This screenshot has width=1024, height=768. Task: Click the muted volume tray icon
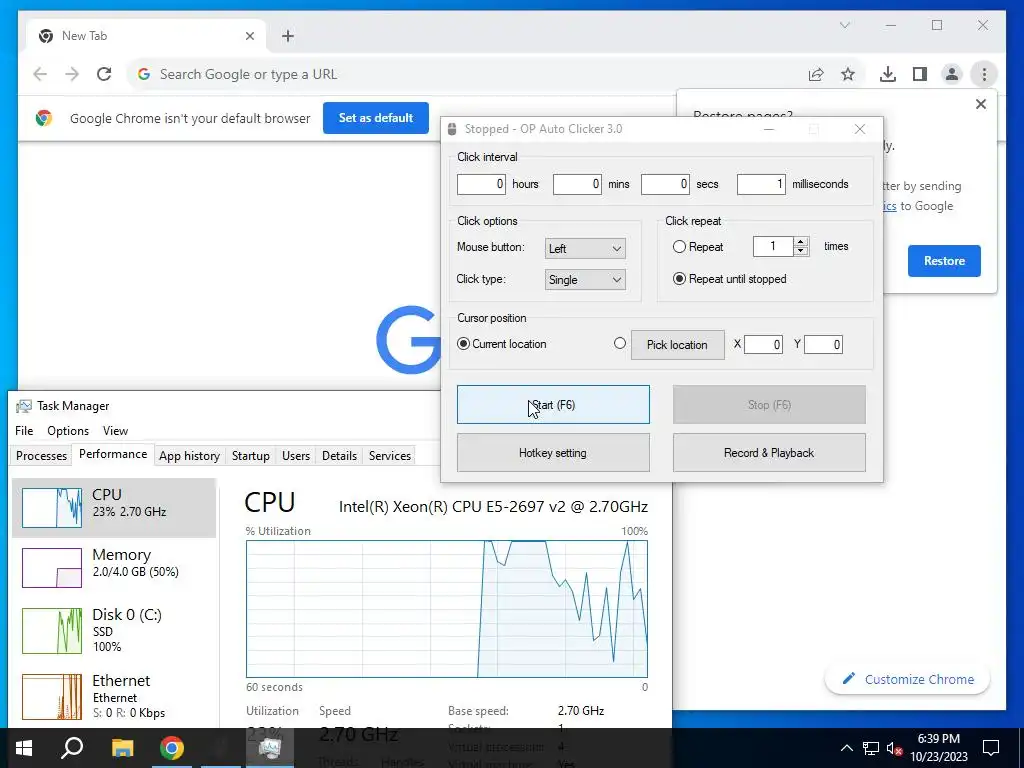[895, 748]
